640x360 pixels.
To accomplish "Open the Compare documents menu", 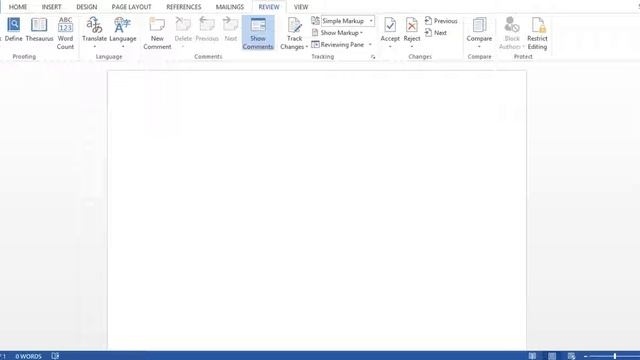I will [x=479, y=32].
